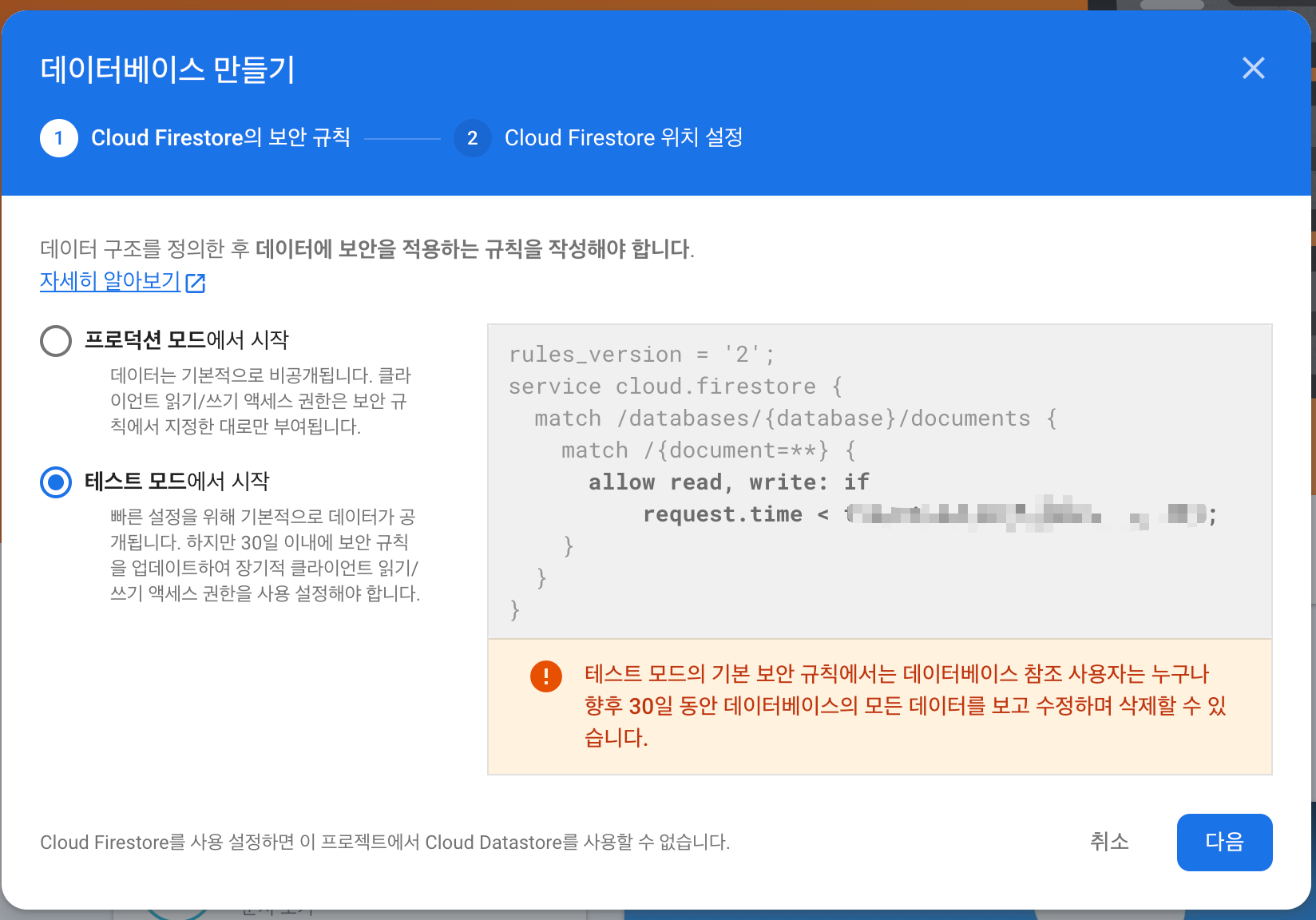The image size is (1316, 920).
Task: Click the production mode description paragraph
Action: [260, 401]
